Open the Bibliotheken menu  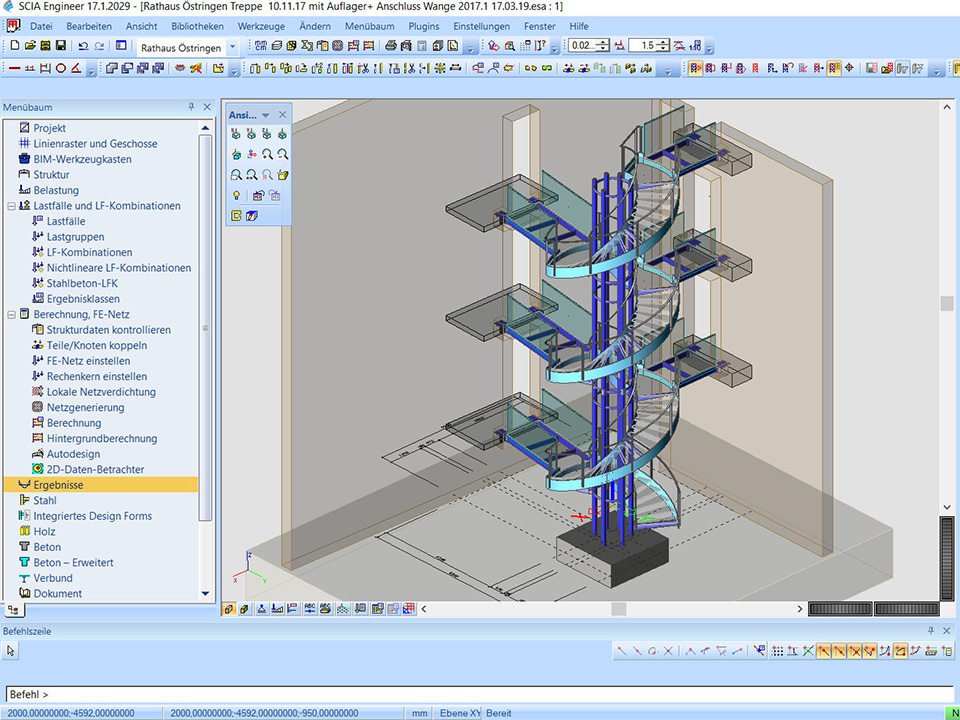coord(197,26)
